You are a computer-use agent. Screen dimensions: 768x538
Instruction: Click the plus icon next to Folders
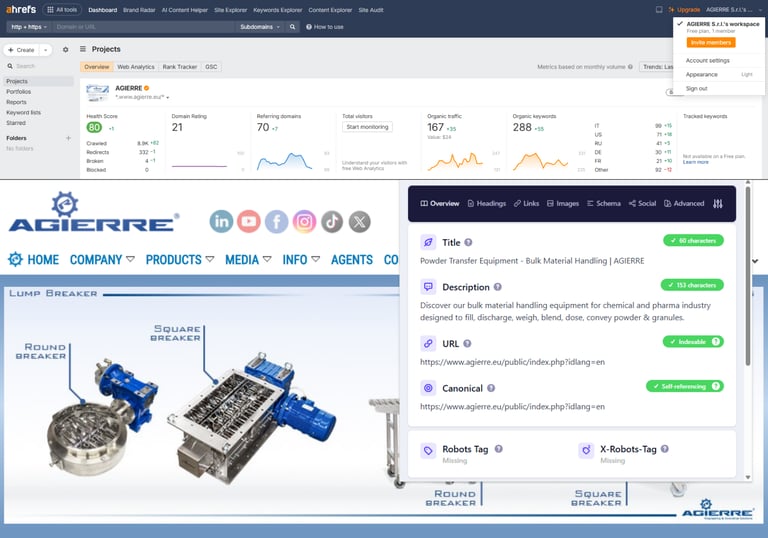pos(68,138)
